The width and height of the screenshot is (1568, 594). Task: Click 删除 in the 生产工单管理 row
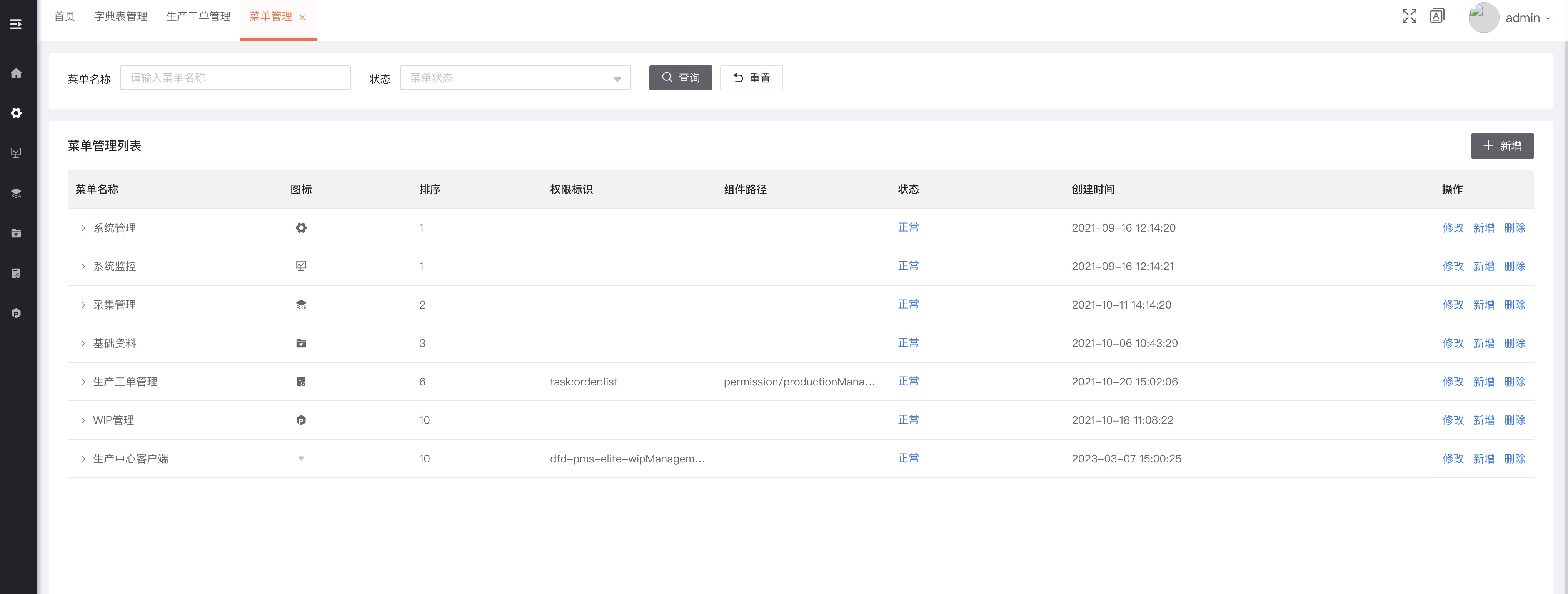point(1515,382)
